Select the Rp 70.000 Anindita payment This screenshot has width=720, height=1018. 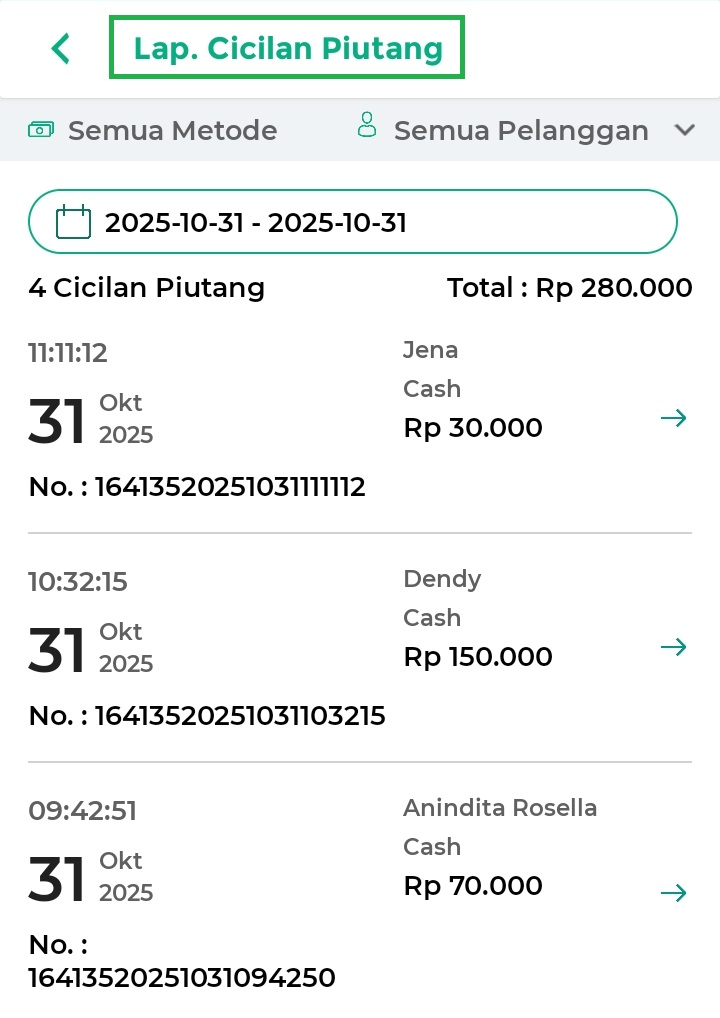pyautogui.click(x=473, y=886)
